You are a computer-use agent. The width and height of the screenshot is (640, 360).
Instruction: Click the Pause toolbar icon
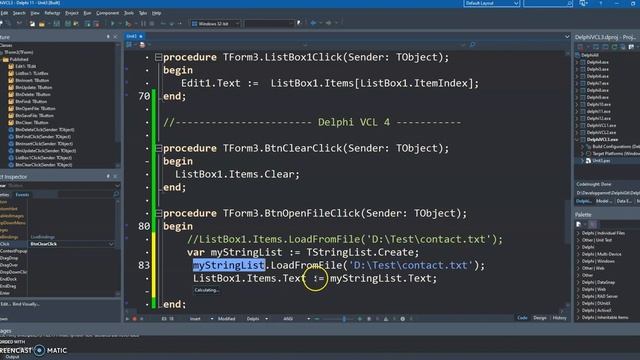(143, 24)
